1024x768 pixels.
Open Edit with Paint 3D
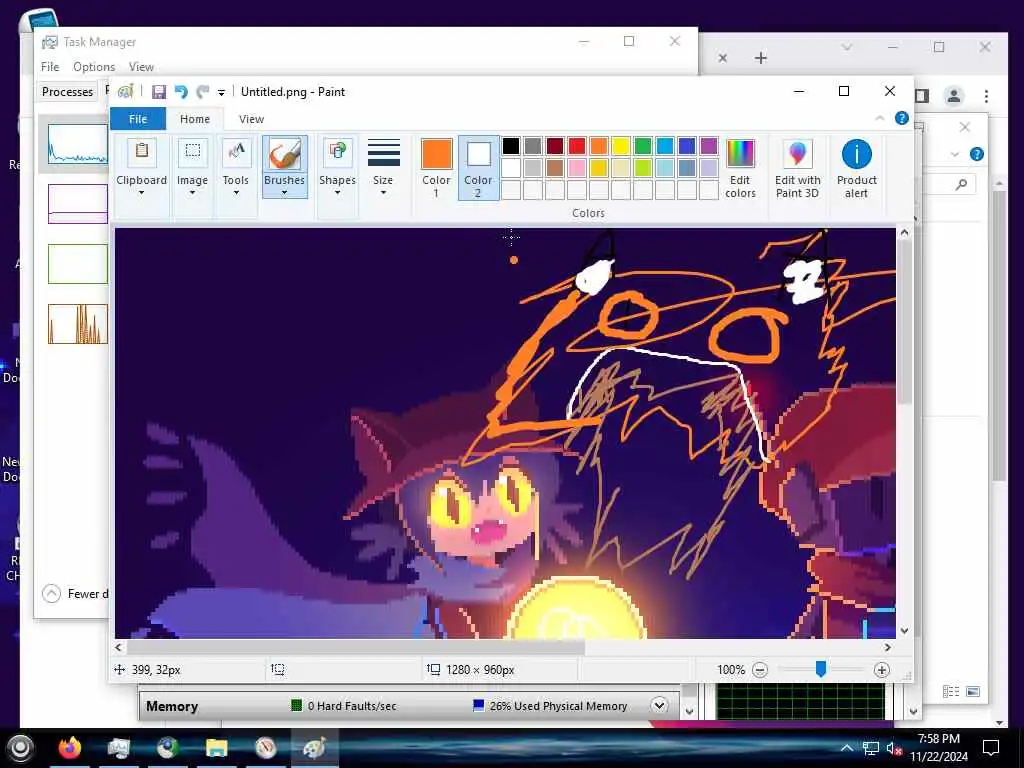coord(797,168)
